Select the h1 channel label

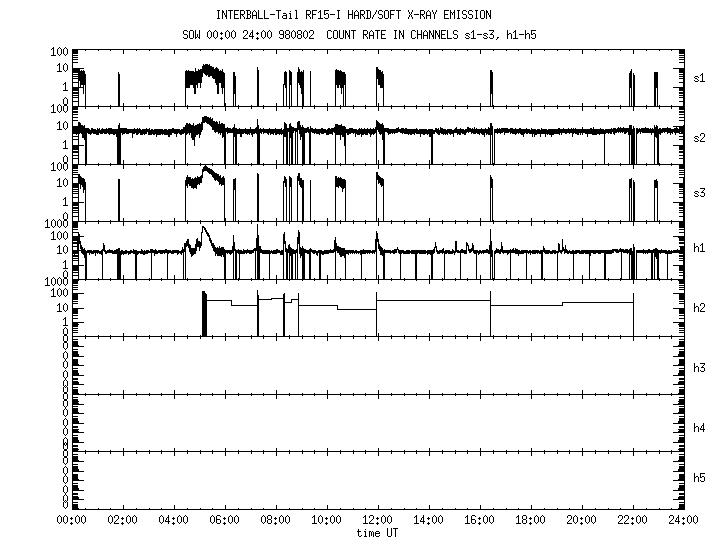coord(699,248)
